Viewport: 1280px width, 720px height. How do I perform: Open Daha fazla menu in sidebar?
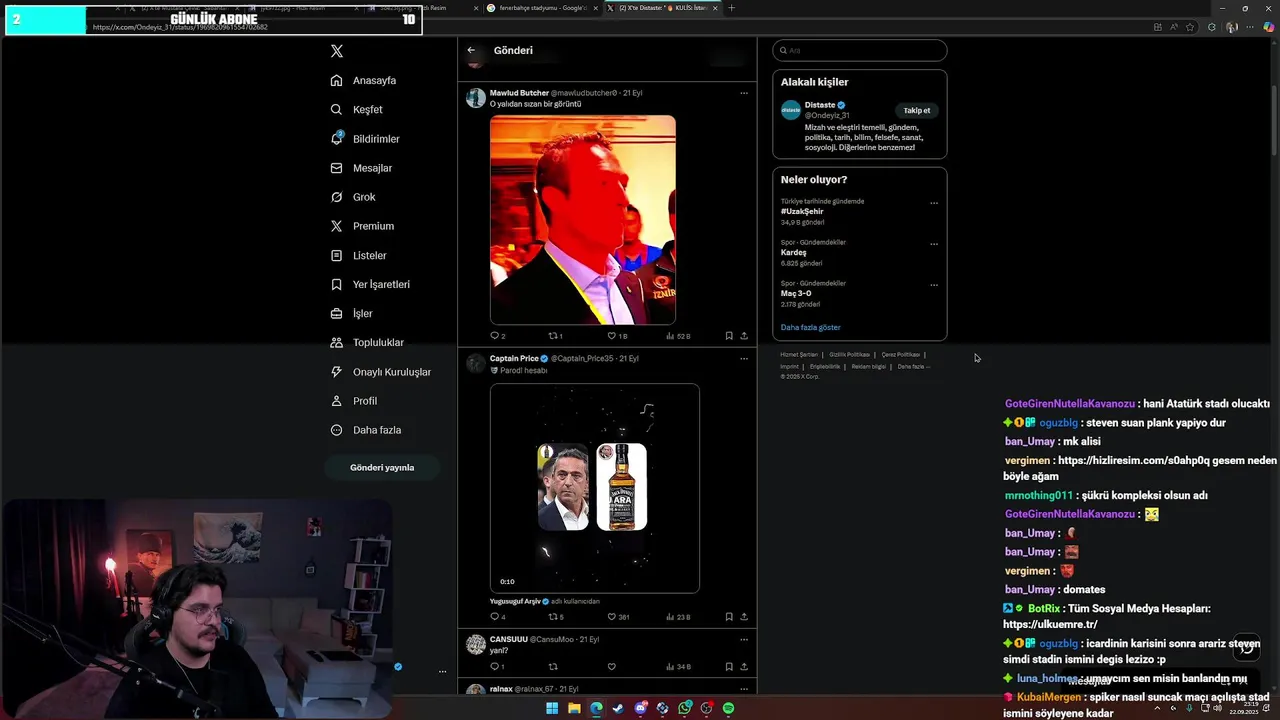[366, 430]
